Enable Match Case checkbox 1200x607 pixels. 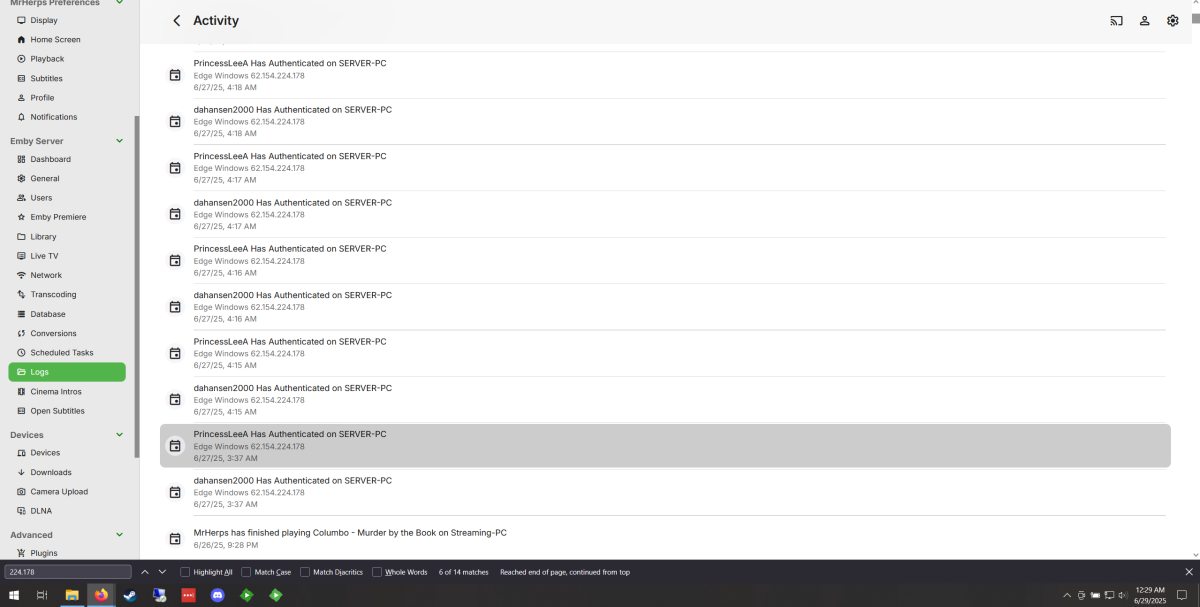point(246,572)
